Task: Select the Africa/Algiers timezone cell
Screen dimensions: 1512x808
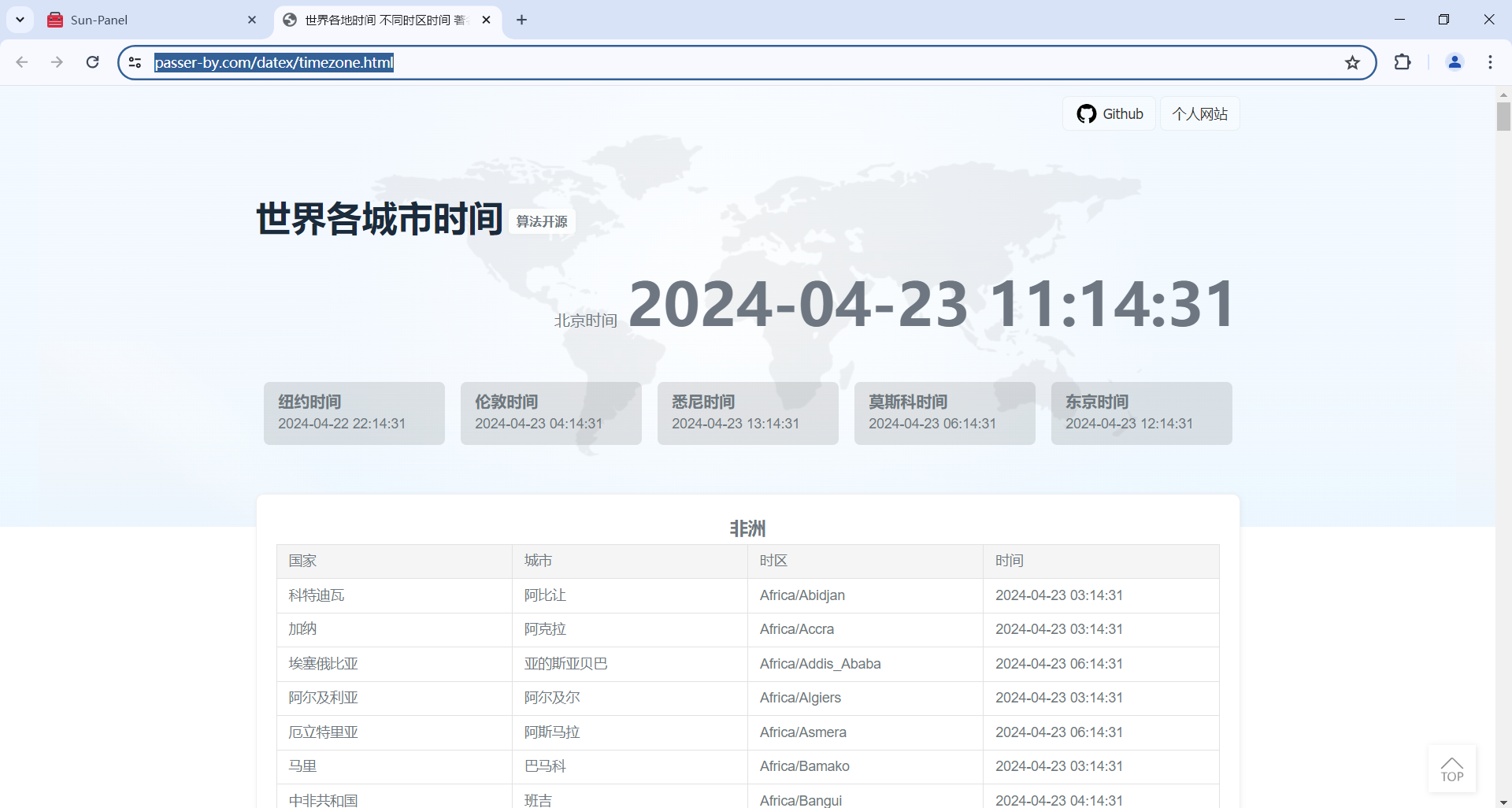Action: point(865,698)
